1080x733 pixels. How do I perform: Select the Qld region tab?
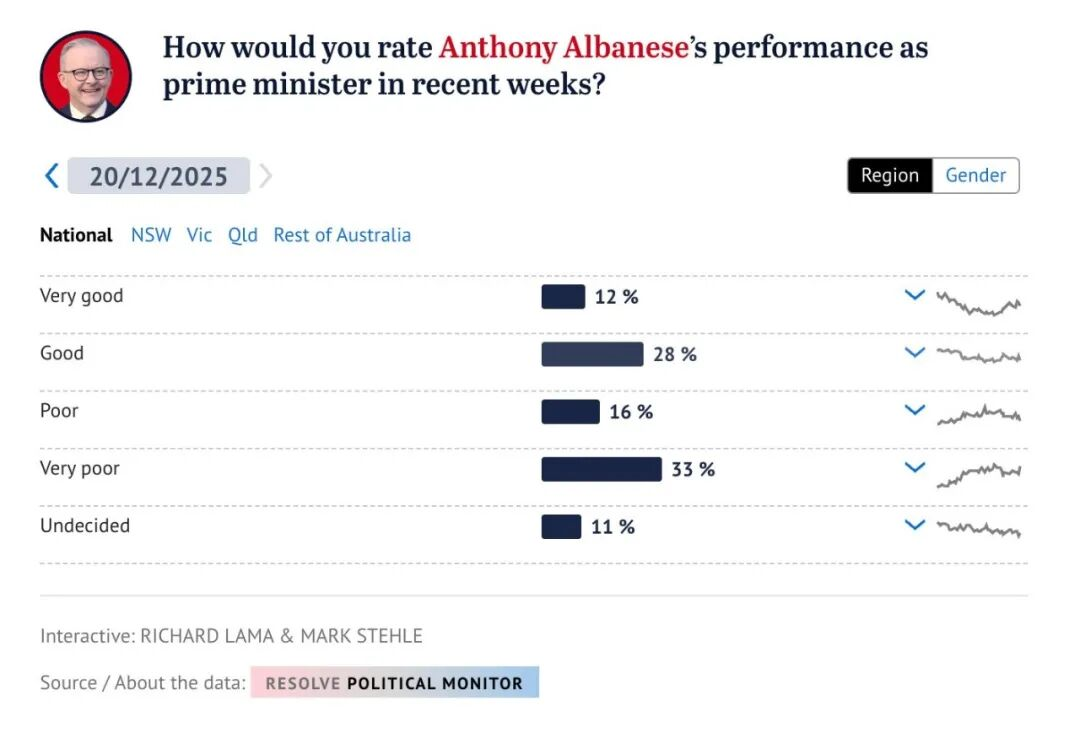(243, 235)
